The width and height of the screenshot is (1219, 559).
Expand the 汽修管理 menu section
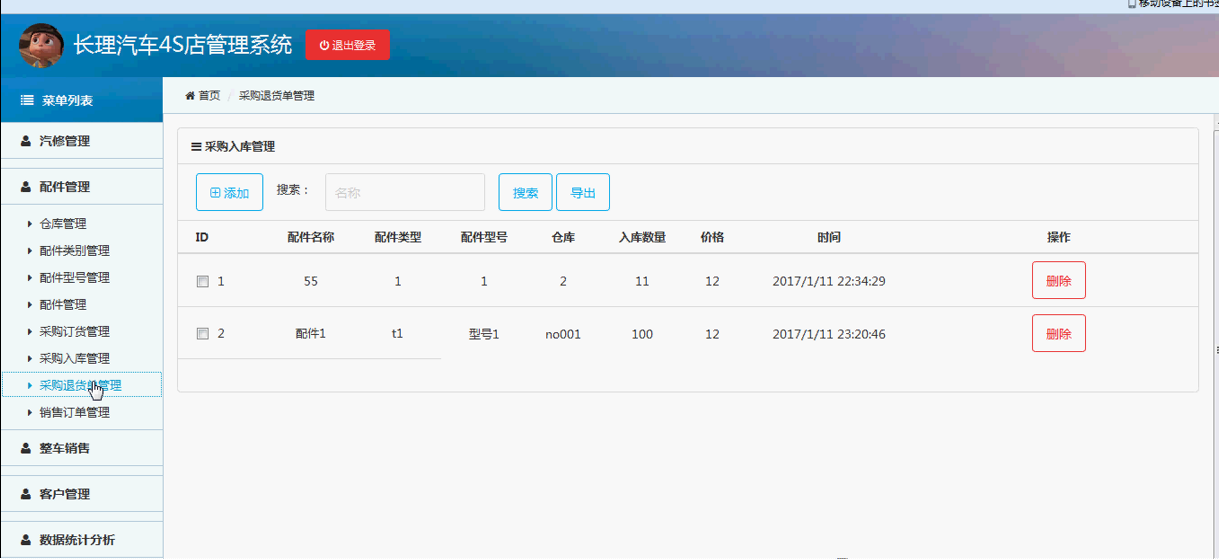(81, 141)
